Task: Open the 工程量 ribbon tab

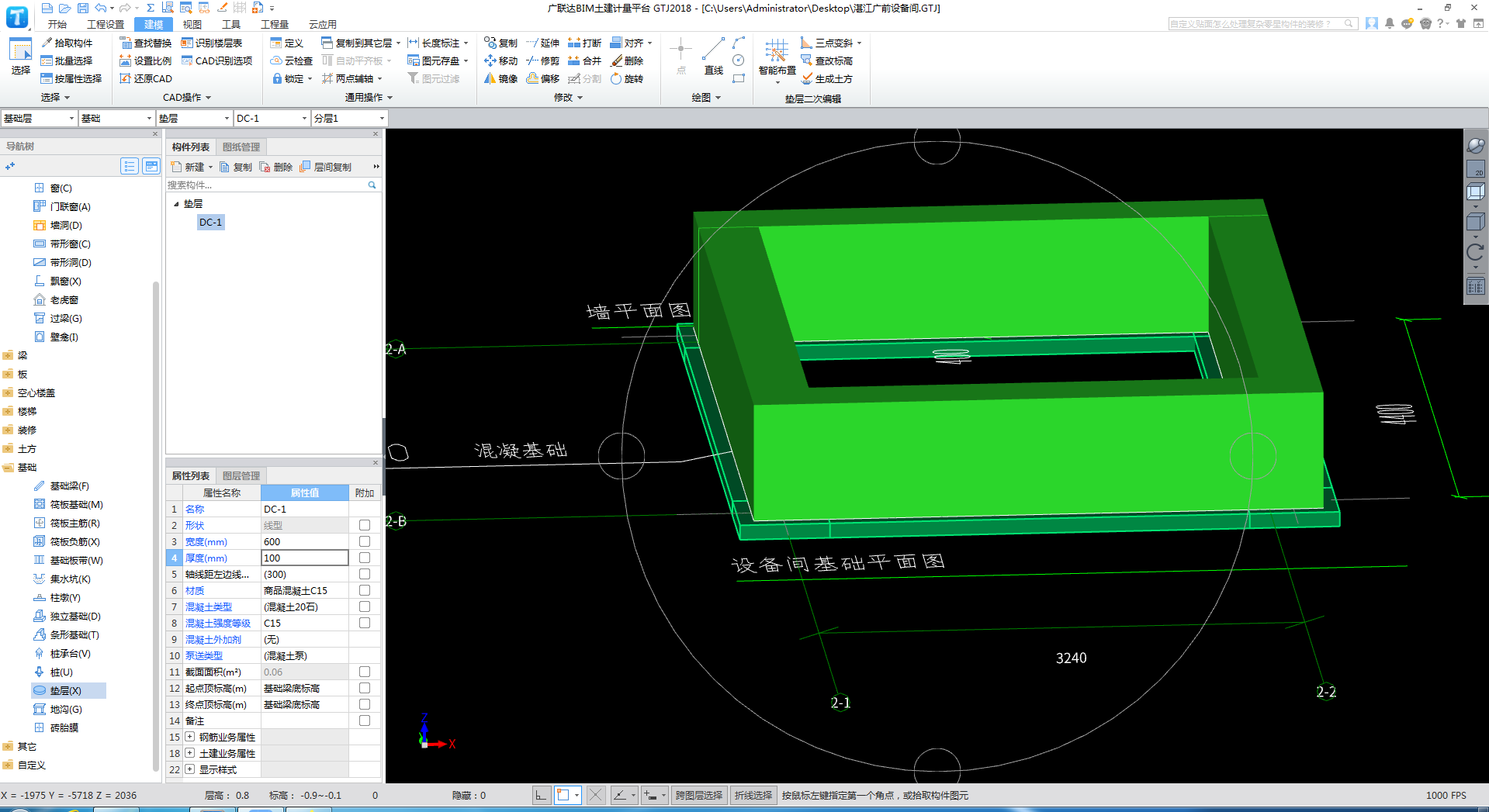Action: [275, 24]
